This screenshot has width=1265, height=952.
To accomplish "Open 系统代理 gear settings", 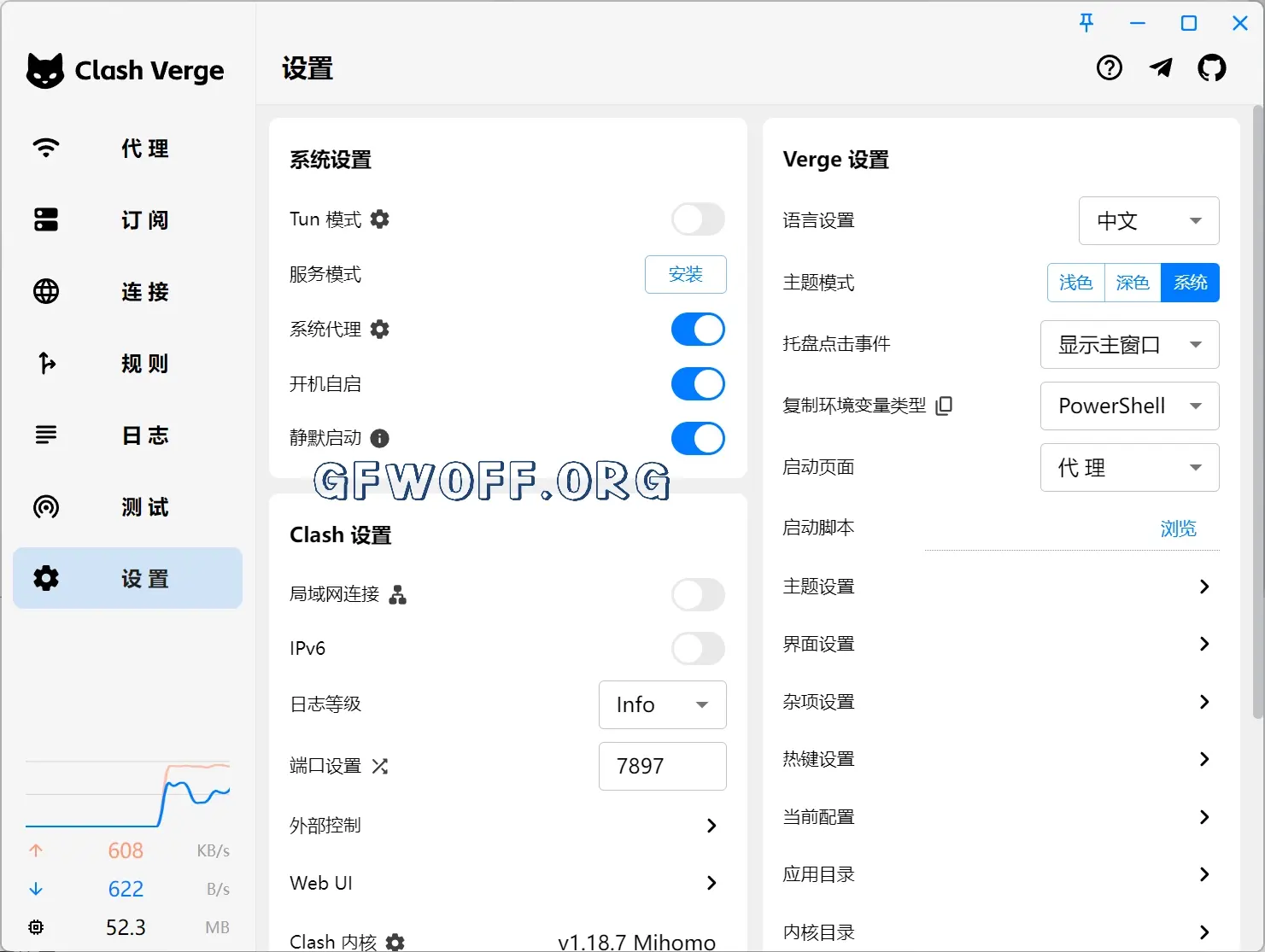I will 380,330.
